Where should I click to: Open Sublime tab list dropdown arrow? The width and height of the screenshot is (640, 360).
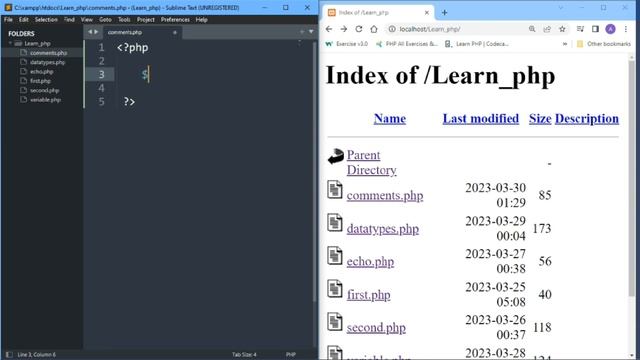click(311, 32)
